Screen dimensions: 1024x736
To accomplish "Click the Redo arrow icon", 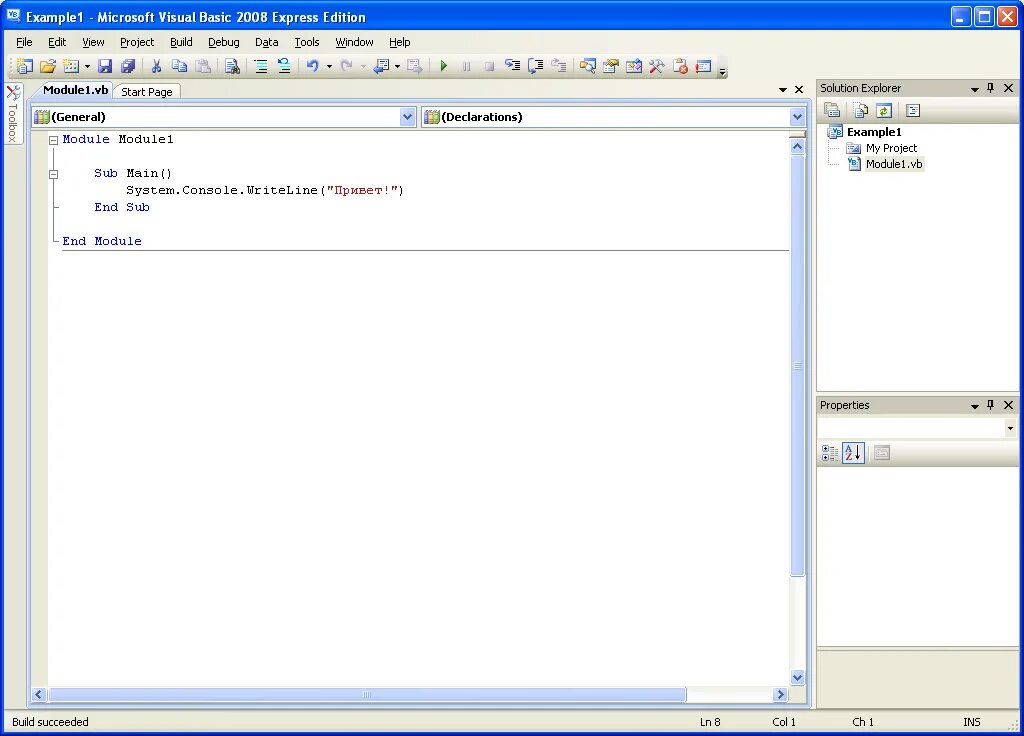I will (x=347, y=66).
